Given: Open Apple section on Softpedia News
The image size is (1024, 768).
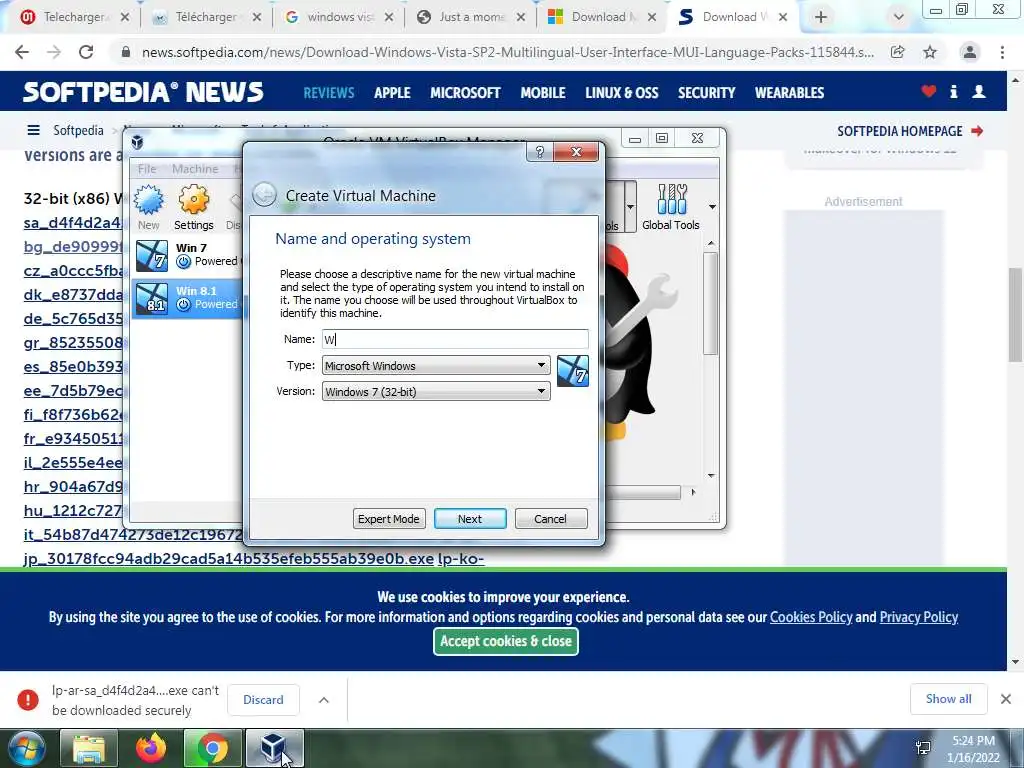Looking at the screenshot, I should pyautogui.click(x=392, y=93).
